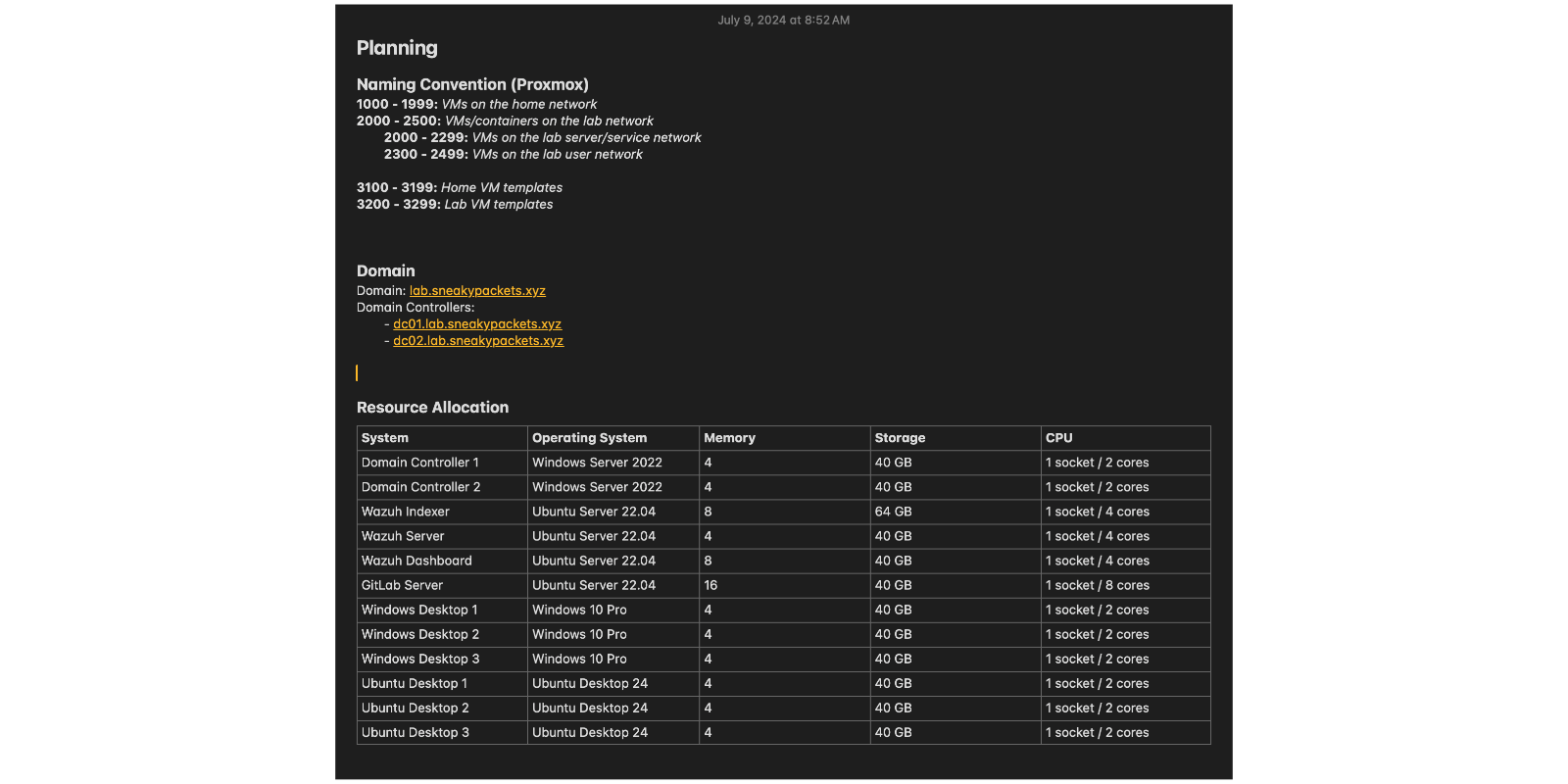The image size is (1568, 784).
Task: Click the Domain Controller 2 '40 GB' storage cell
Action: [955, 487]
